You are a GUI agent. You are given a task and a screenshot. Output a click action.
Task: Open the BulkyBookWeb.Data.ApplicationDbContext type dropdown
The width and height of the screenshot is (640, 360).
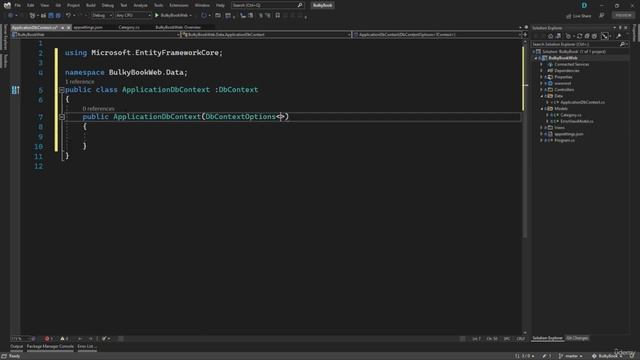click(x=266, y=35)
